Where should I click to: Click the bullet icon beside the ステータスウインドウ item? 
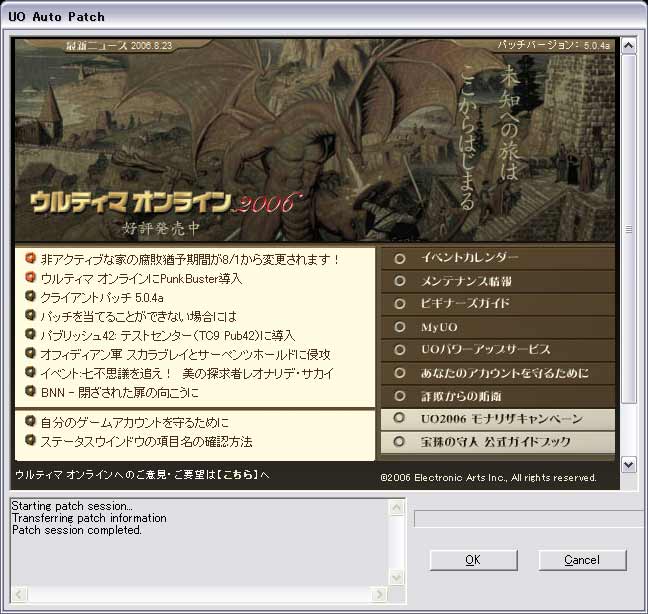[30, 440]
